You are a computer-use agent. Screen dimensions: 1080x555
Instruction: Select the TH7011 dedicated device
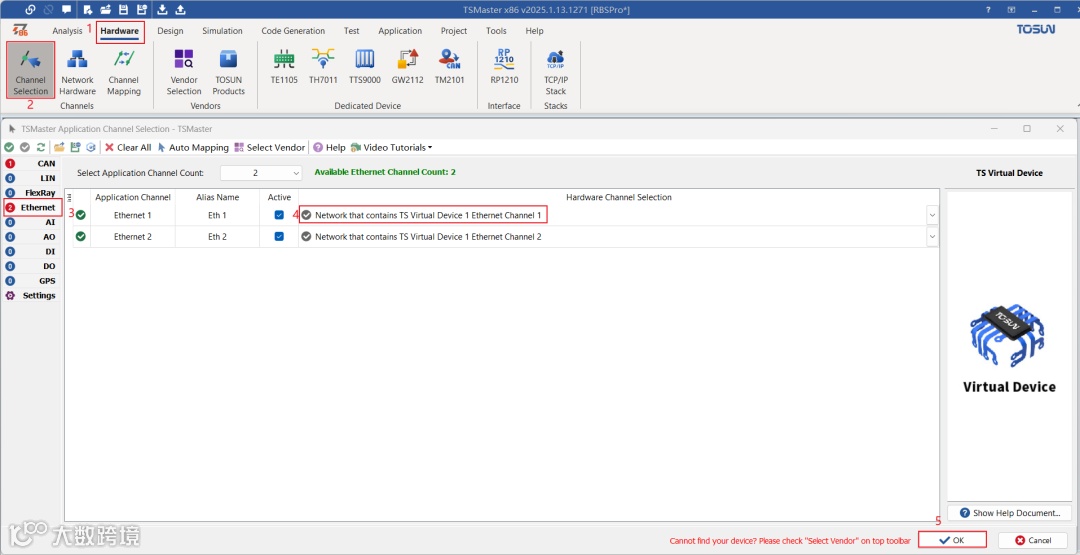pyautogui.click(x=323, y=66)
